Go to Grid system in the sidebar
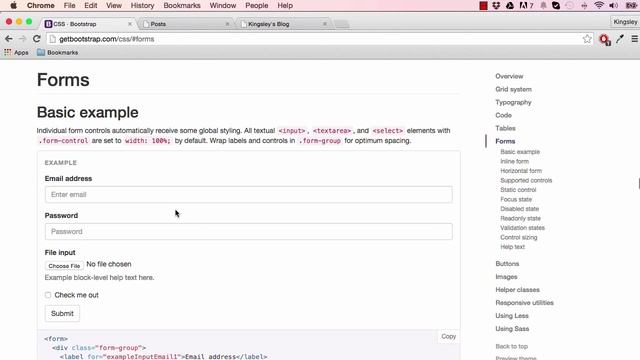Screen dimensions: 640x360 (x=513, y=89)
